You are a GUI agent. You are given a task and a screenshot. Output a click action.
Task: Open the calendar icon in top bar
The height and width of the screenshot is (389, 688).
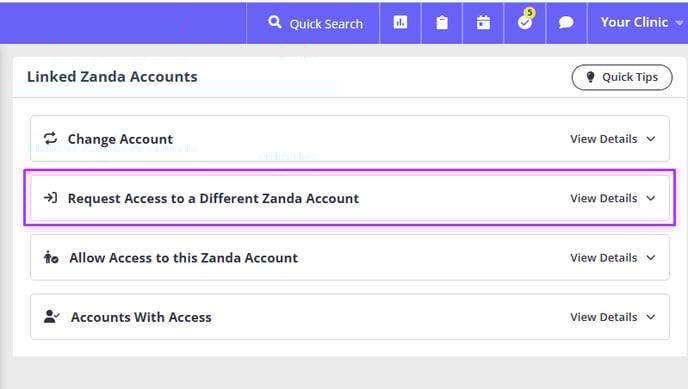(483, 22)
